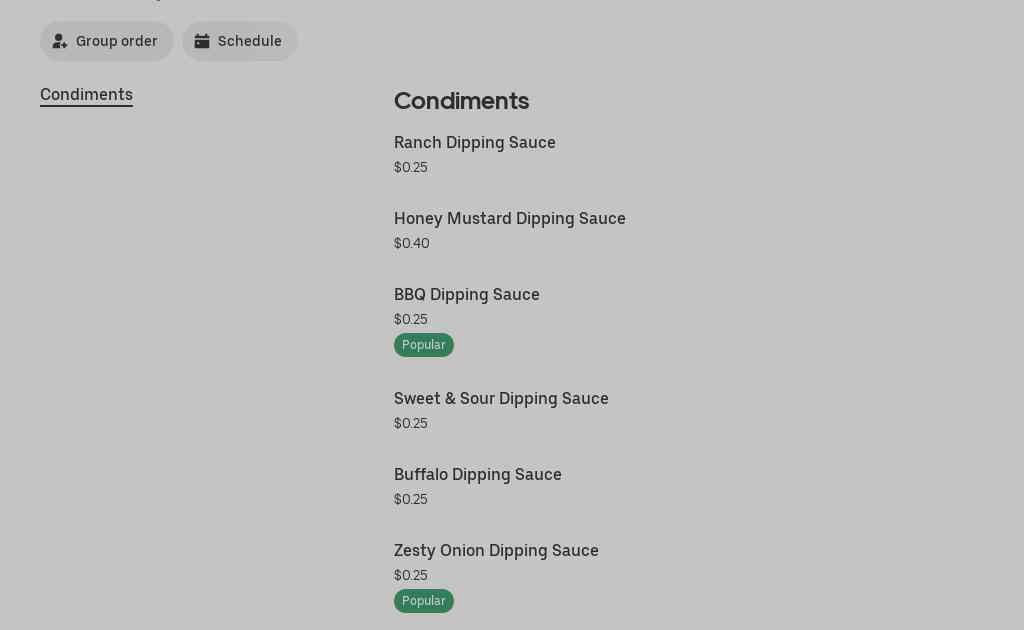1024x630 pixels.
Task: Click the Popular badge under BBQ sauce
Action: (424, 345)
